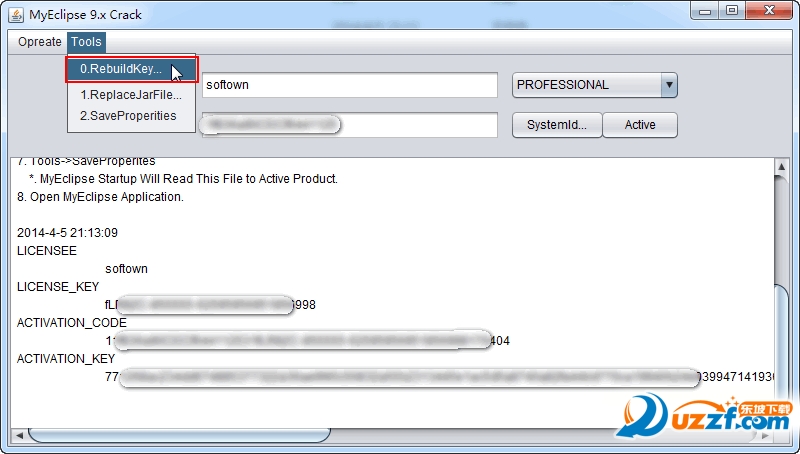Maximize the MyEclipse 9.x Crack window
Image resolution: width=800 pixels, height=454 pixels.
(732, 11)
